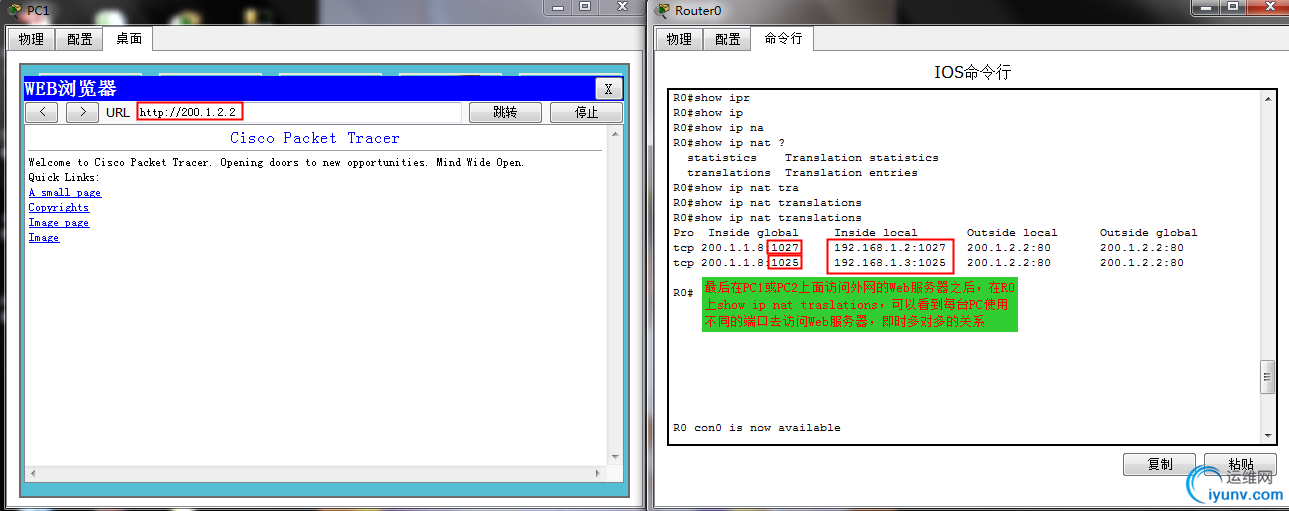The image size is (1289, 511).
Task: Select 桌面 tab in PC1 window
Action: 129,38
